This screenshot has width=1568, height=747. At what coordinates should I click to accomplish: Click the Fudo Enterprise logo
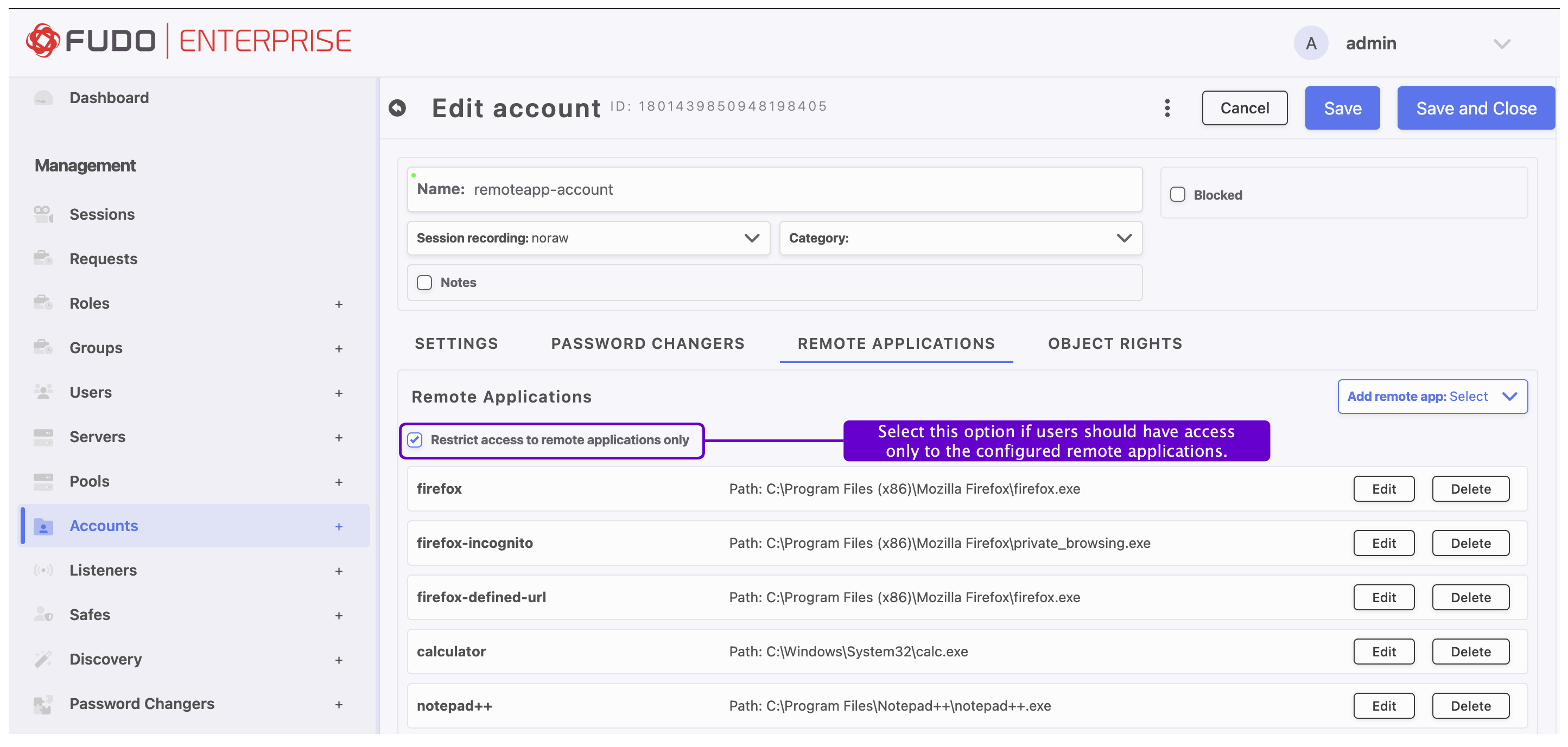[189, 41]
